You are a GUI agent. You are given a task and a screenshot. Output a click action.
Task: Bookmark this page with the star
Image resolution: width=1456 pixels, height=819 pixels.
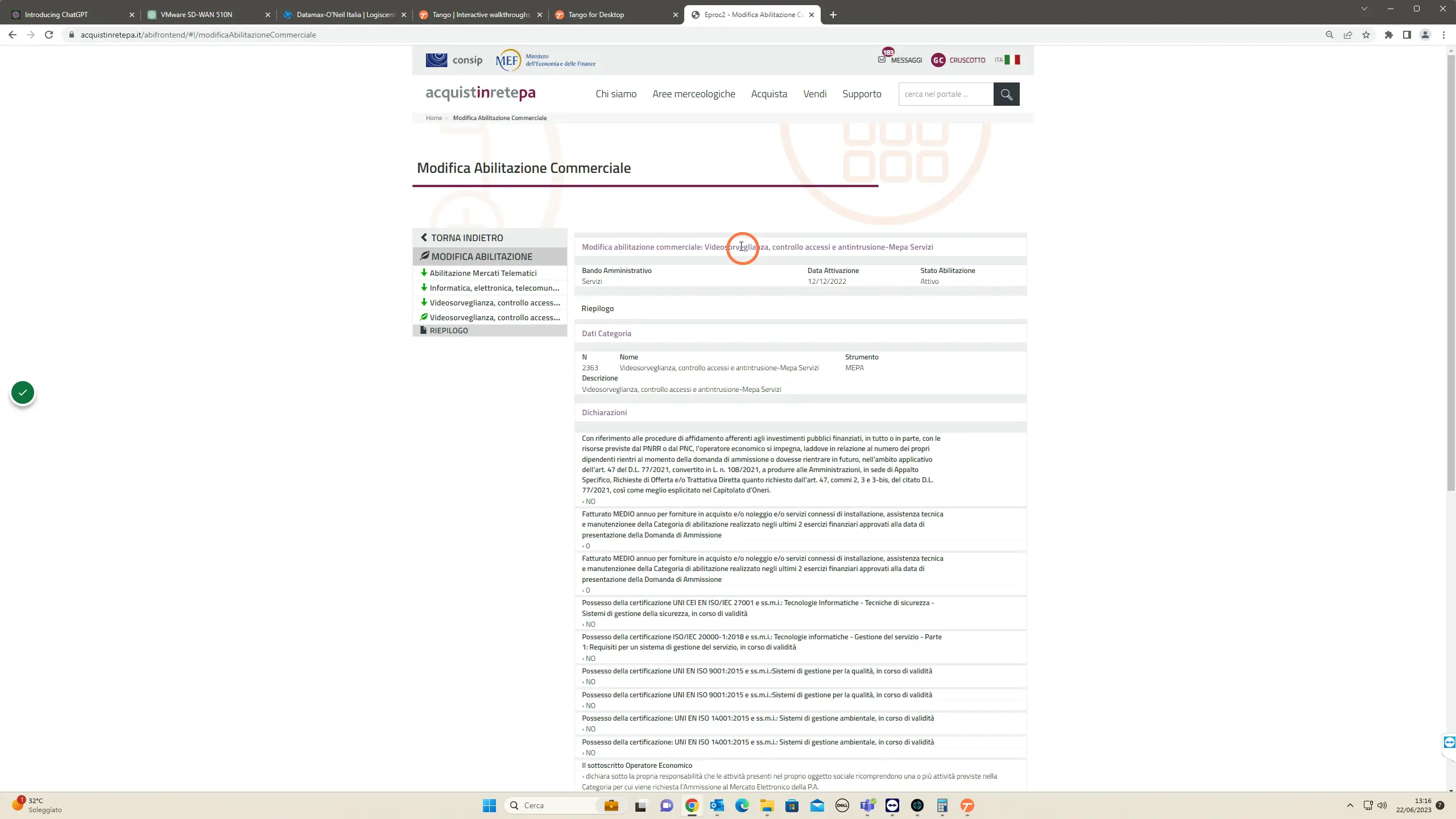pos(1366,35)
